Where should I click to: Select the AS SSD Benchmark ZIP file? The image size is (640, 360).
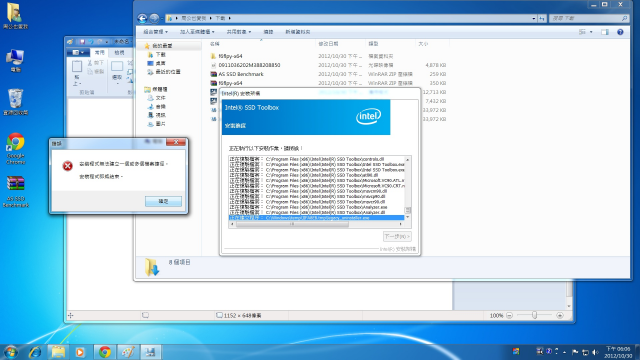241,74
